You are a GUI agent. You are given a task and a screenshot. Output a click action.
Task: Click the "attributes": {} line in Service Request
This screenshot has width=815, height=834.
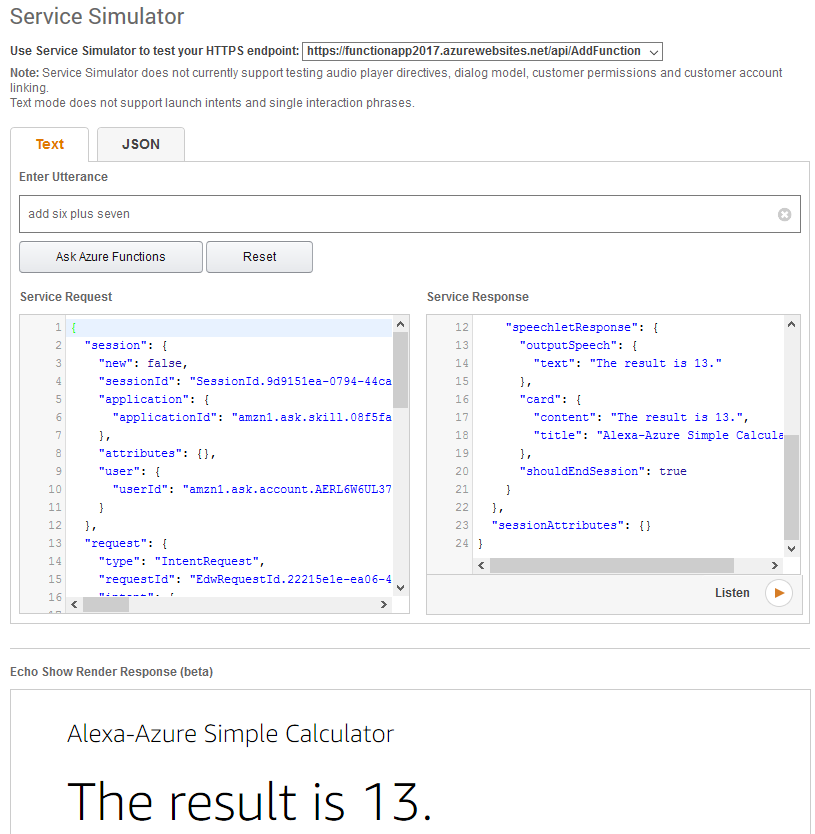[157, 453]
